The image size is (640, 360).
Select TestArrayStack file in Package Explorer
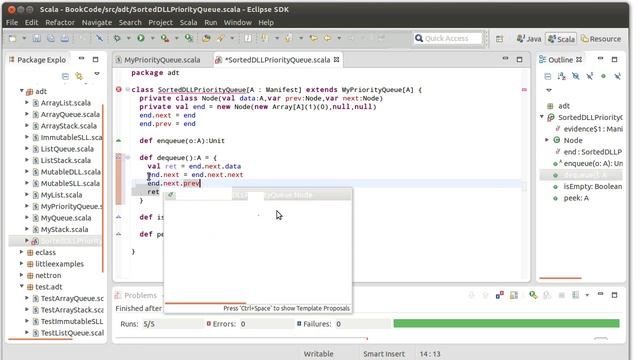coord(72,310)
